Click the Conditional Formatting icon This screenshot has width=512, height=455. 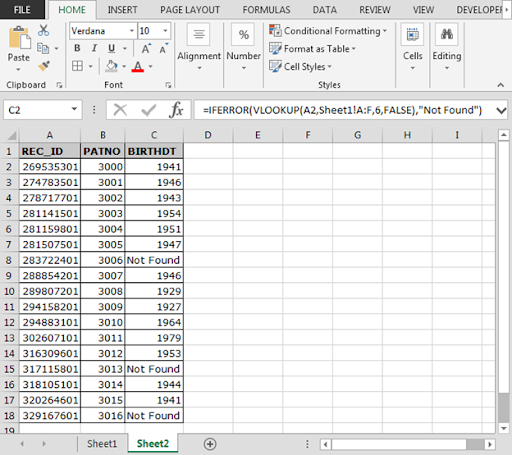(x=275, y=31)
